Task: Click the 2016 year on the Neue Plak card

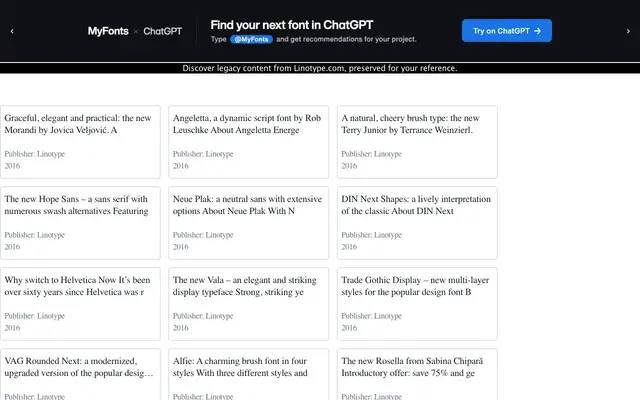Action: 180,247
